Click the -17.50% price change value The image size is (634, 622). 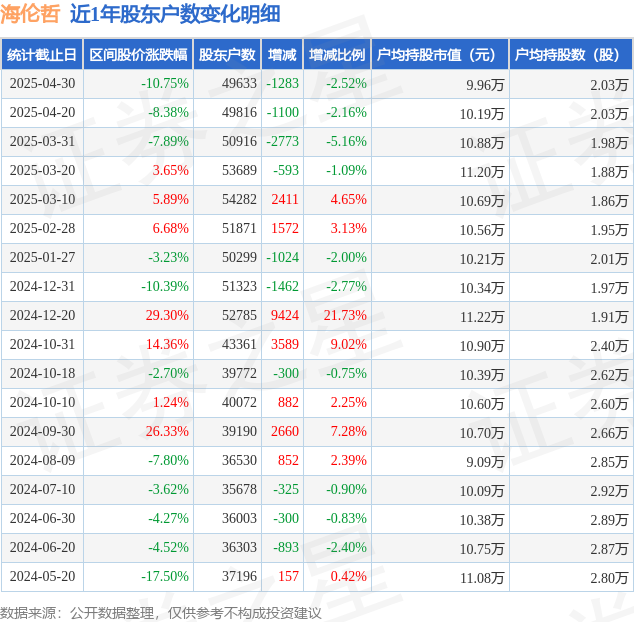coord(165,576)
